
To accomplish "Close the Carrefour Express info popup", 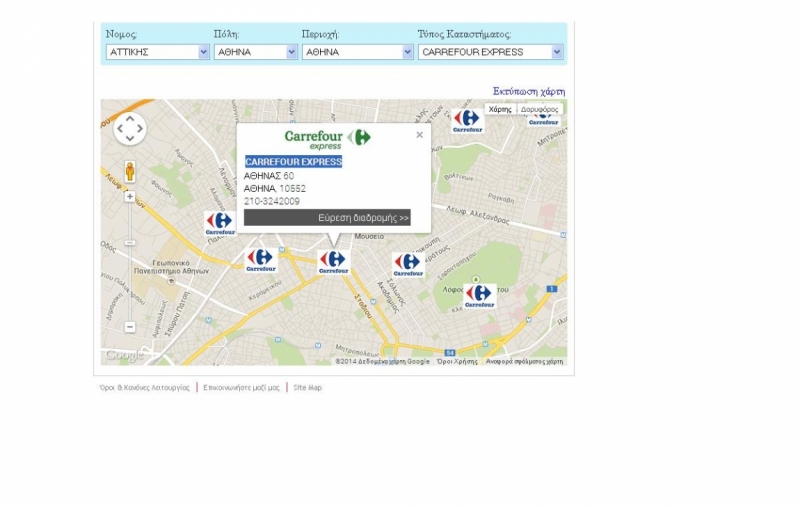I will coord(419,135).
